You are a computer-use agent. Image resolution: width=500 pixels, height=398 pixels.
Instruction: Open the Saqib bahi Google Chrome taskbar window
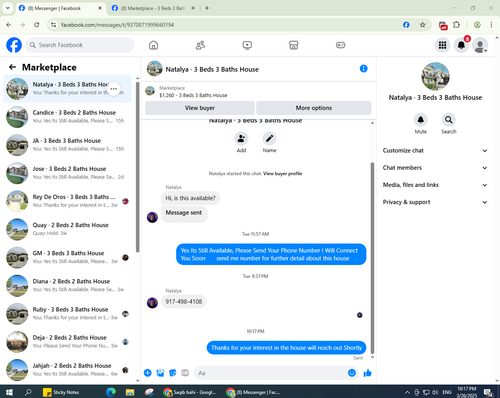[x=190, y=392]
